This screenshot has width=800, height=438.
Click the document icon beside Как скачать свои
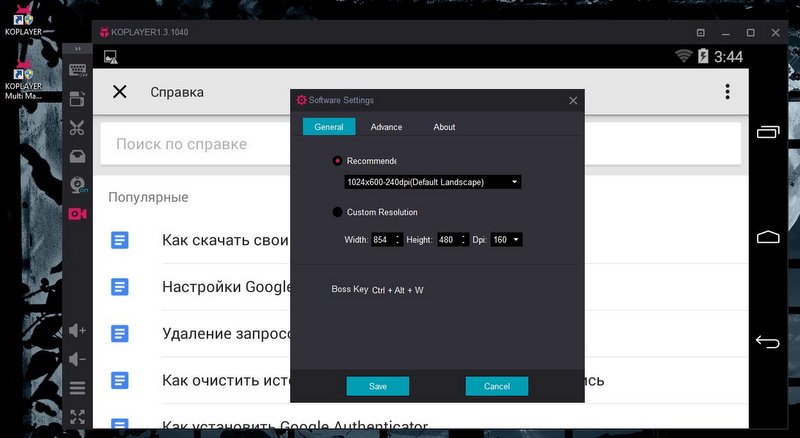(x=120, y=240)
